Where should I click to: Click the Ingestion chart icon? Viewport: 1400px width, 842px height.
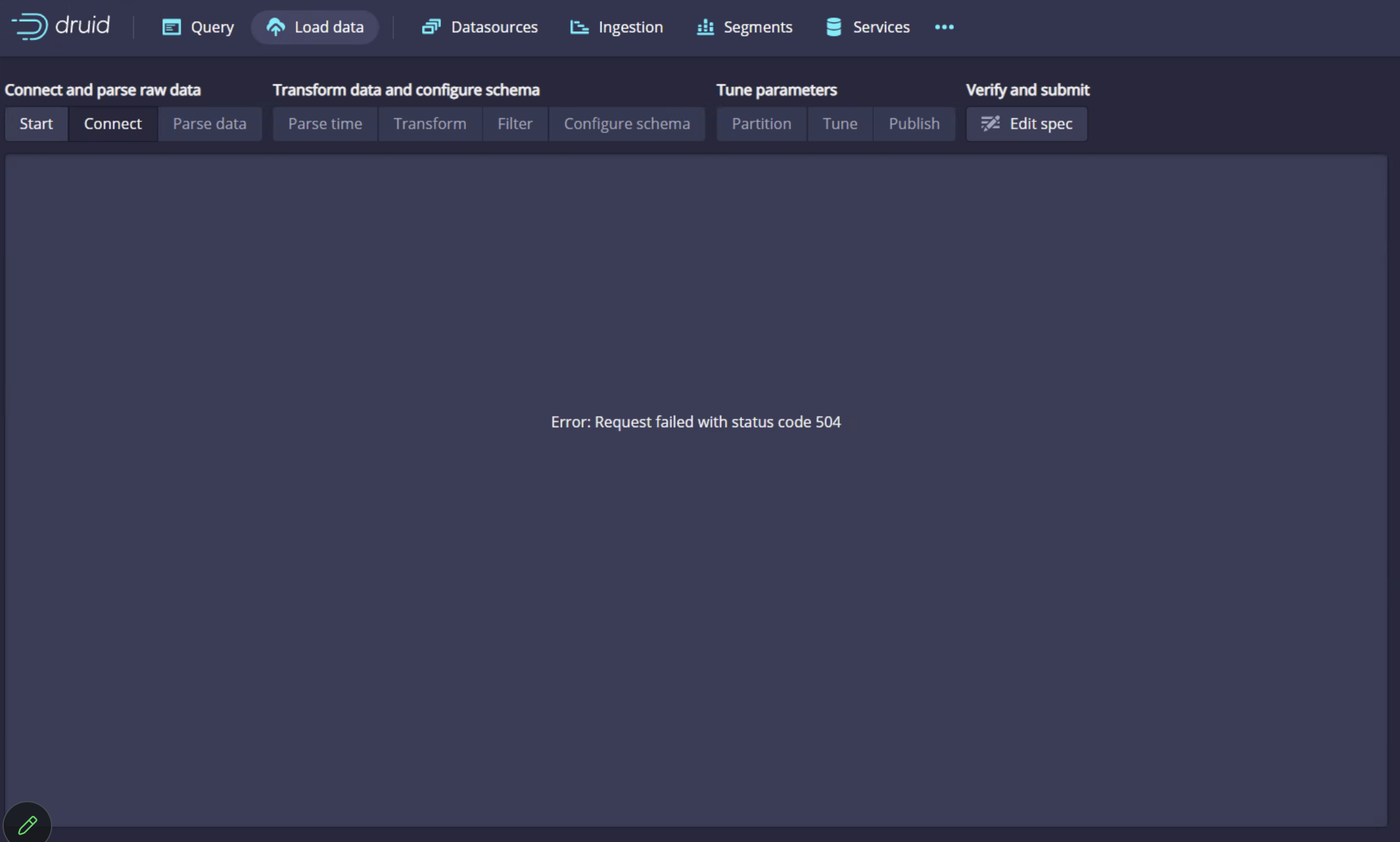[x=579, y=27]
